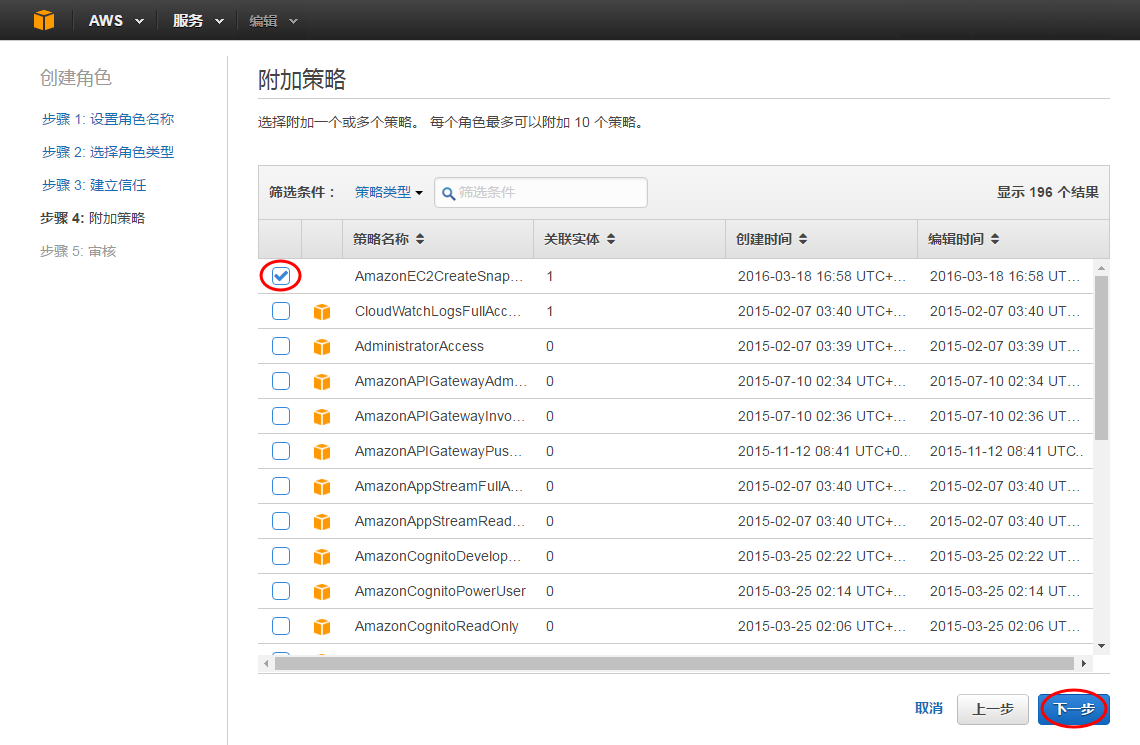The width and height of the screenshot is (1140, 745).
Task: Check the AmazonAppStreamRead policy checkbox
Action: tap(281, 521)
